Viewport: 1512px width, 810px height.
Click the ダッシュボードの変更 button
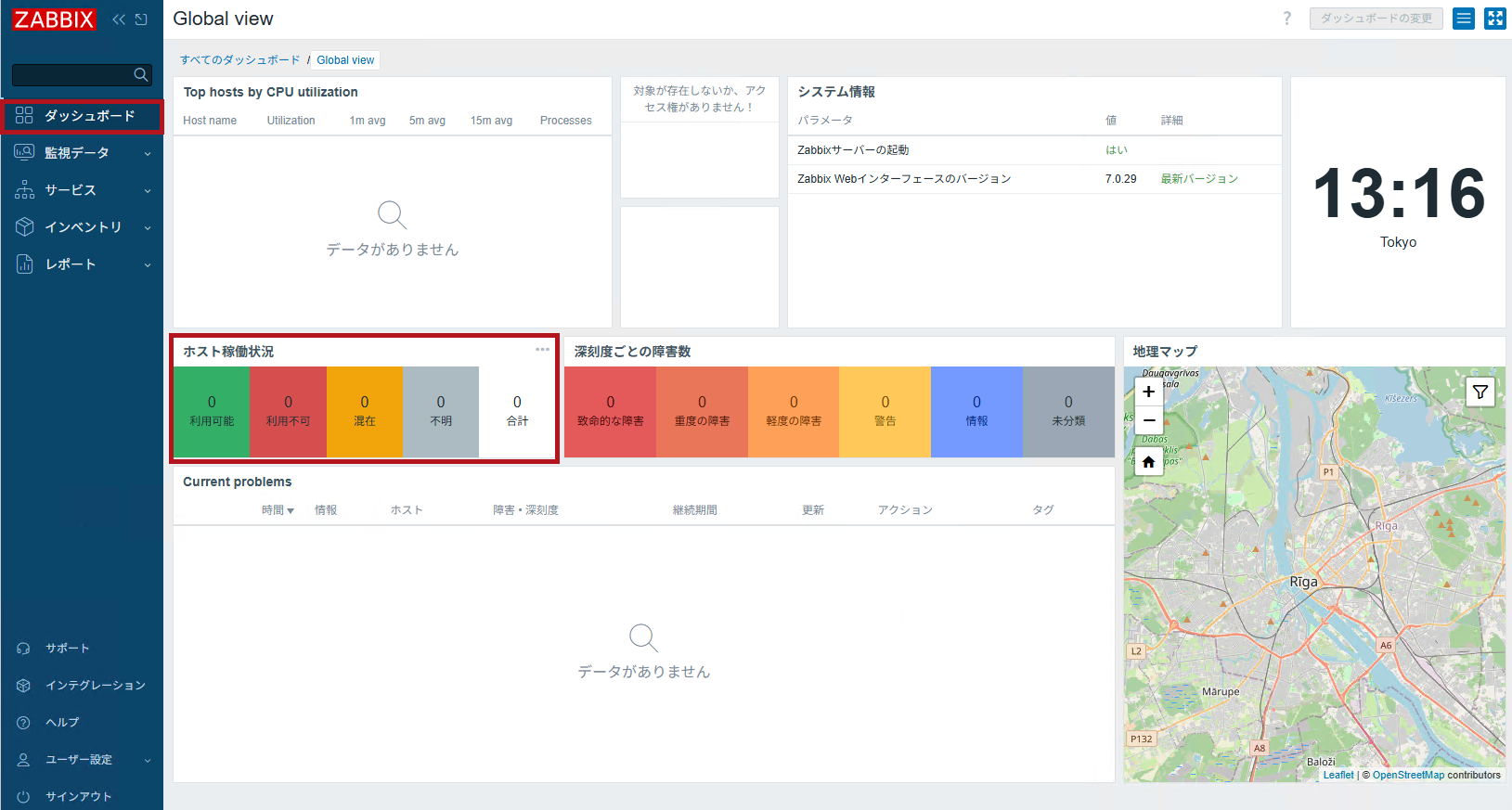tap(1376, 19)
